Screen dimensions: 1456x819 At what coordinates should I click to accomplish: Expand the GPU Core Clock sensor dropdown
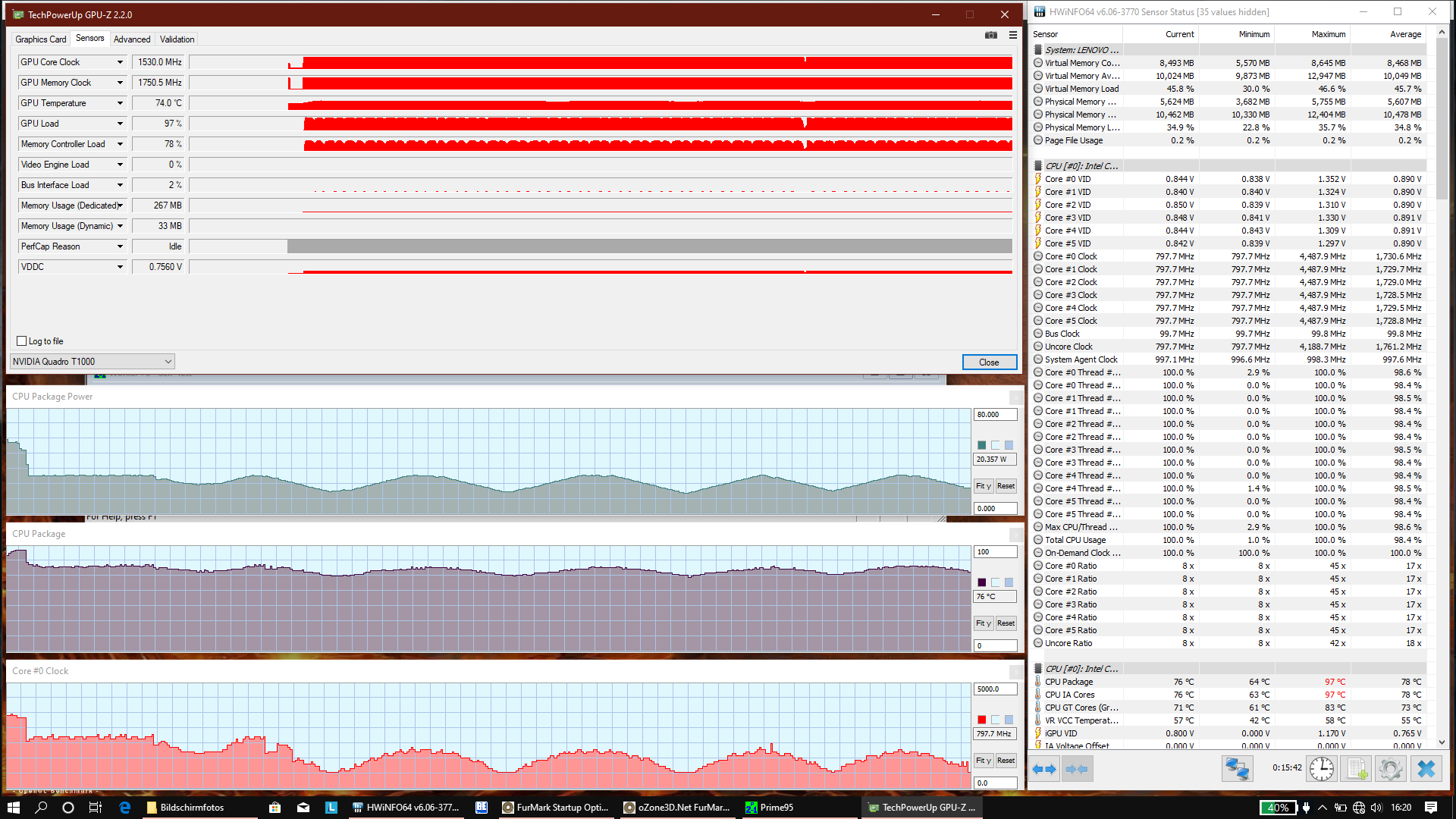[120, 62]
